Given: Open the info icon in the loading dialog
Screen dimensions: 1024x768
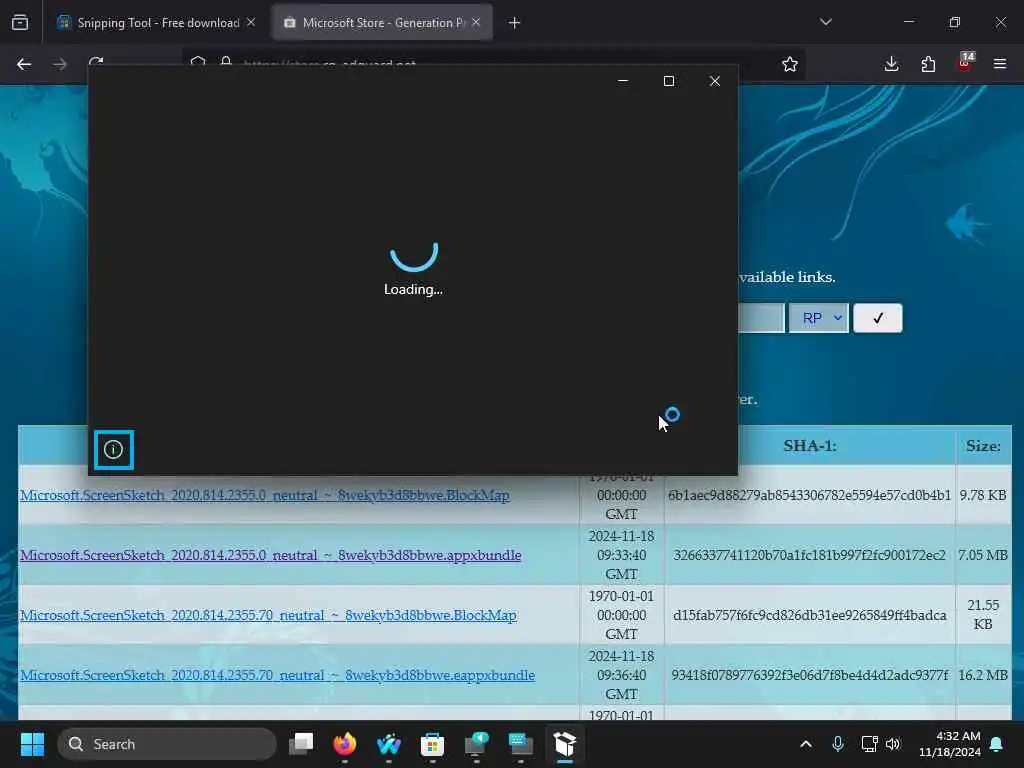Looking at the screenshot, I should [114, 449].
